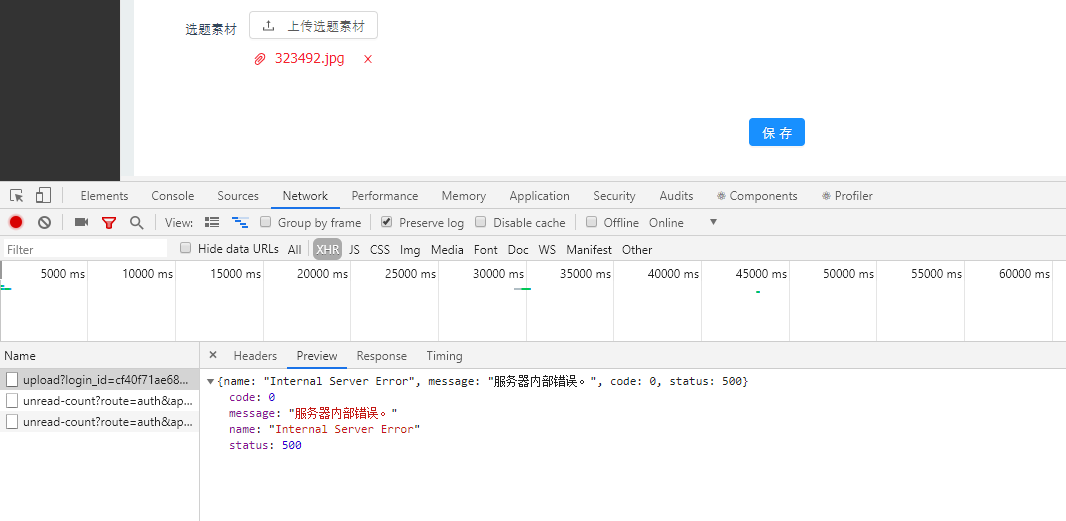This screenshot has width=1066, height=521.
Task: Toggle the network filter funnel icon
Action: pyautogui.click(x=109, y=223)
